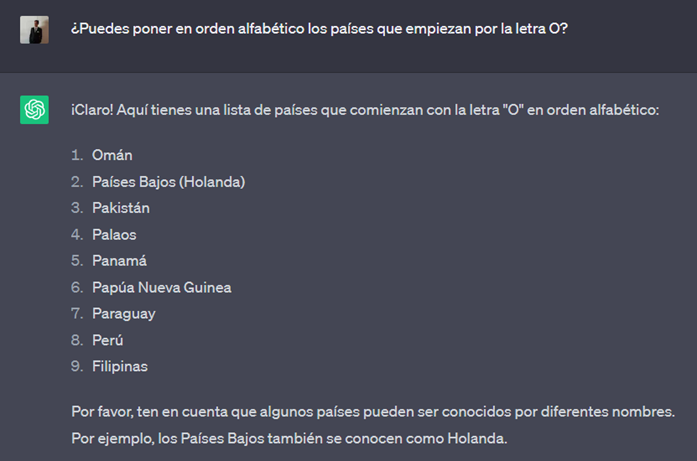
Task: Select Papúa Nueva Guinea in the list
Action: pos(162,288)
